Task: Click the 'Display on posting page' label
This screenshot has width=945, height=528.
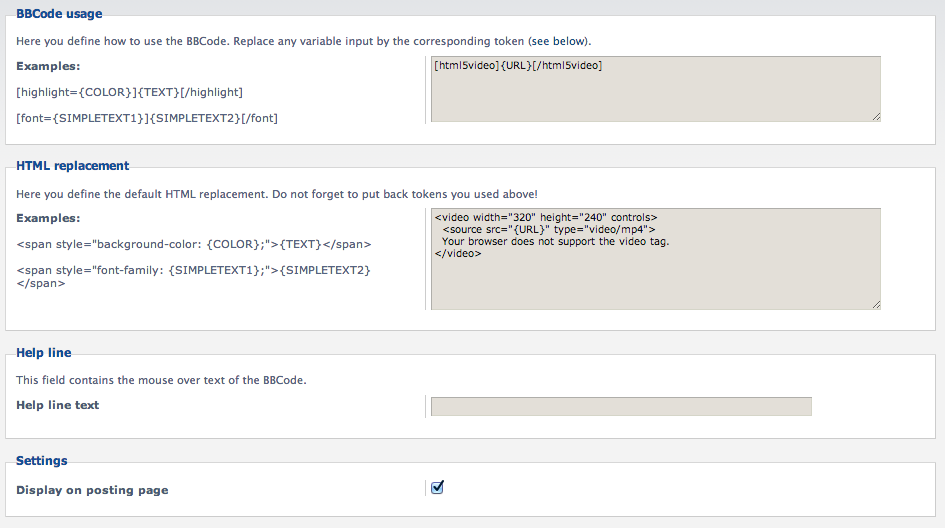Action: coord(92,490)
